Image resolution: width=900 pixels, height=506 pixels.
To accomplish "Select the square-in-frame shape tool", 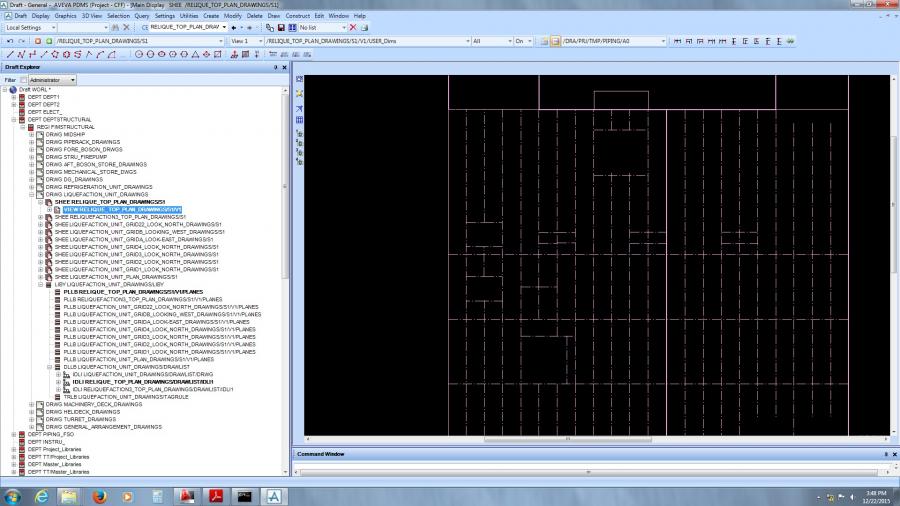I will tap(218, 55).
